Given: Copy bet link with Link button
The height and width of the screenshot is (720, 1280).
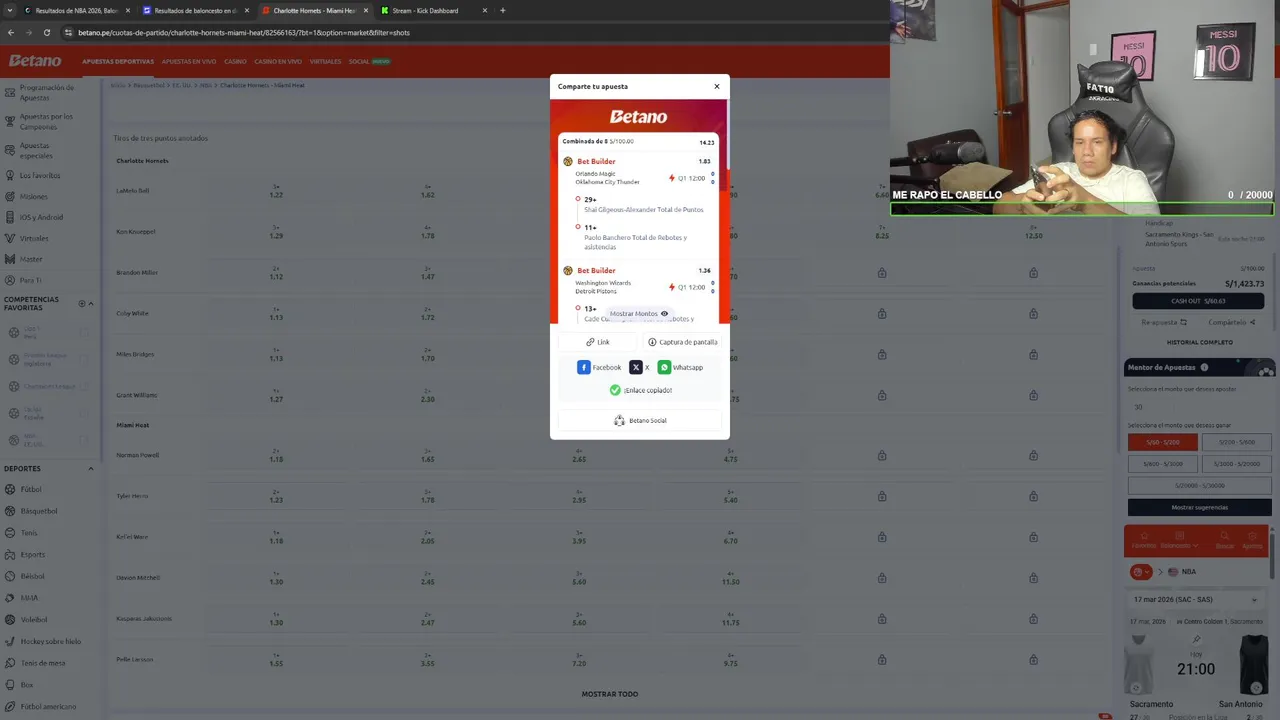Looking at the screenshot, I should (x=598, y=342).
